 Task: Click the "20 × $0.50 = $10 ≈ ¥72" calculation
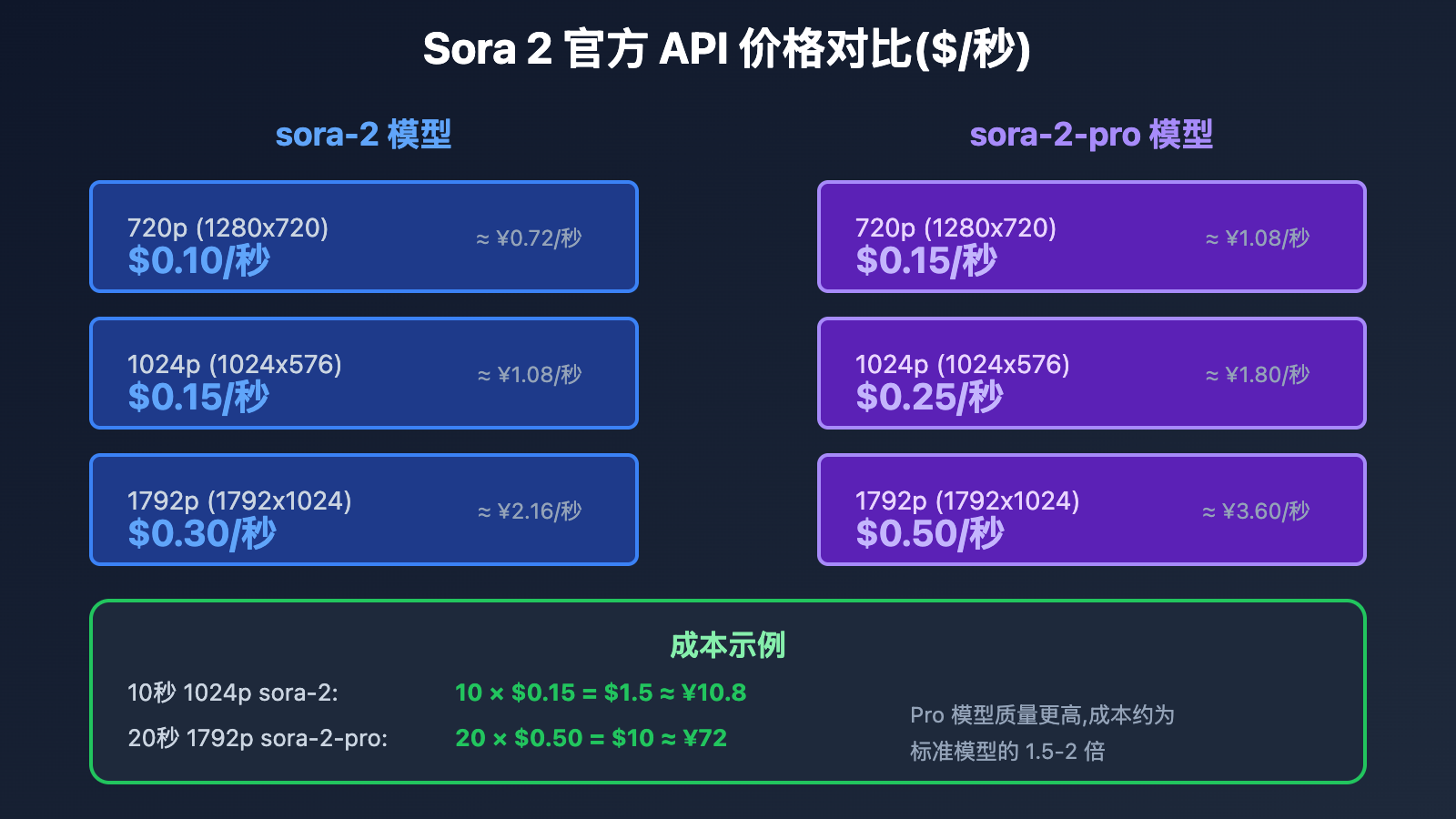pos(591,738)
